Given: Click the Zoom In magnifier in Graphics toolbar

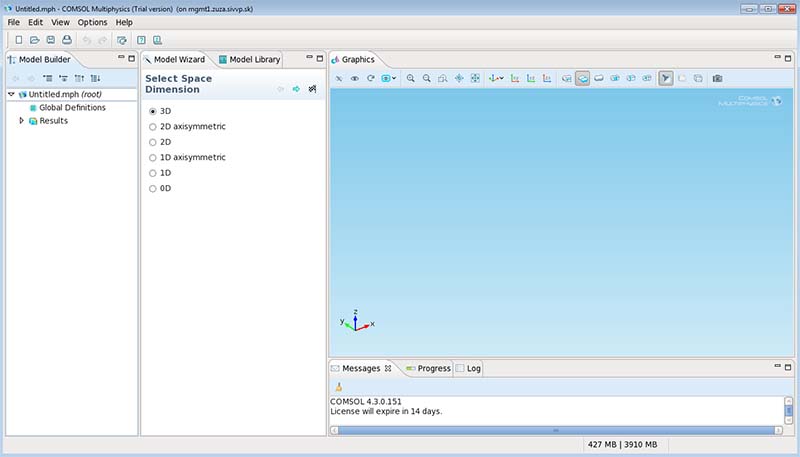Looking at the screenshot, I should 411,78.
